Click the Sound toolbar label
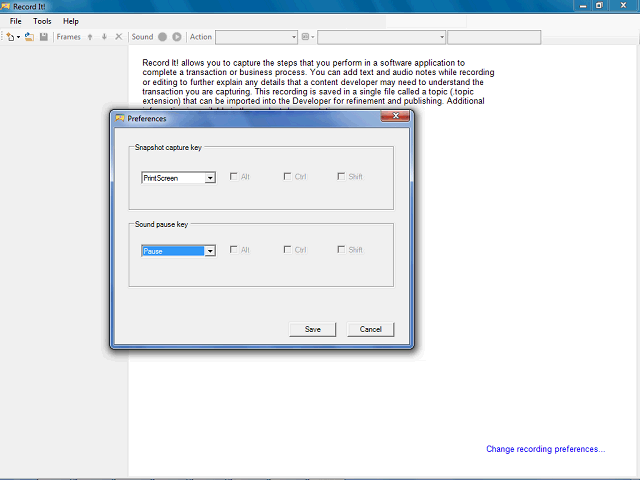This screenshot has width=640, height=480. pos(142,37)
